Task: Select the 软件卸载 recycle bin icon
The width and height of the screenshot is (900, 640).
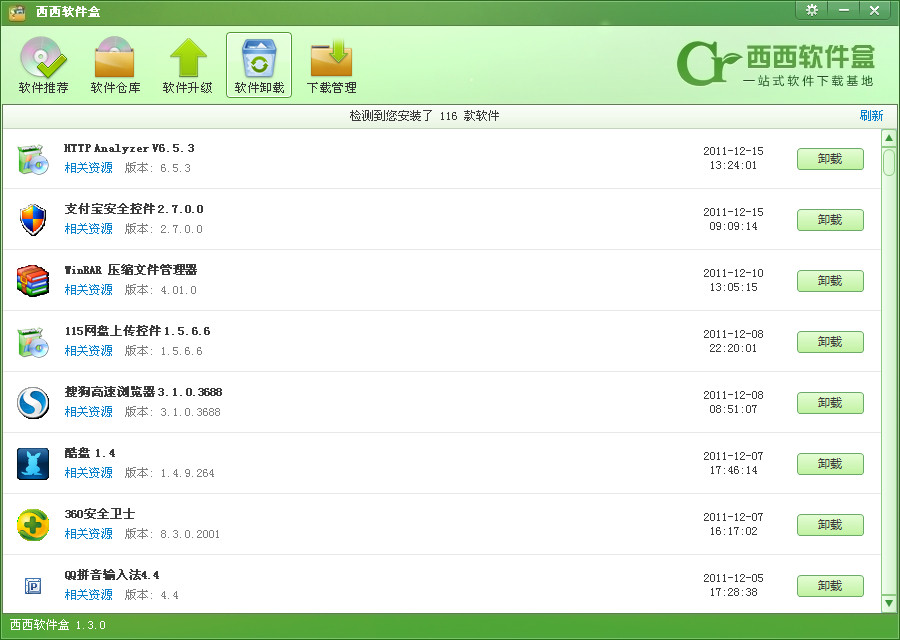Action: (259, 58)
